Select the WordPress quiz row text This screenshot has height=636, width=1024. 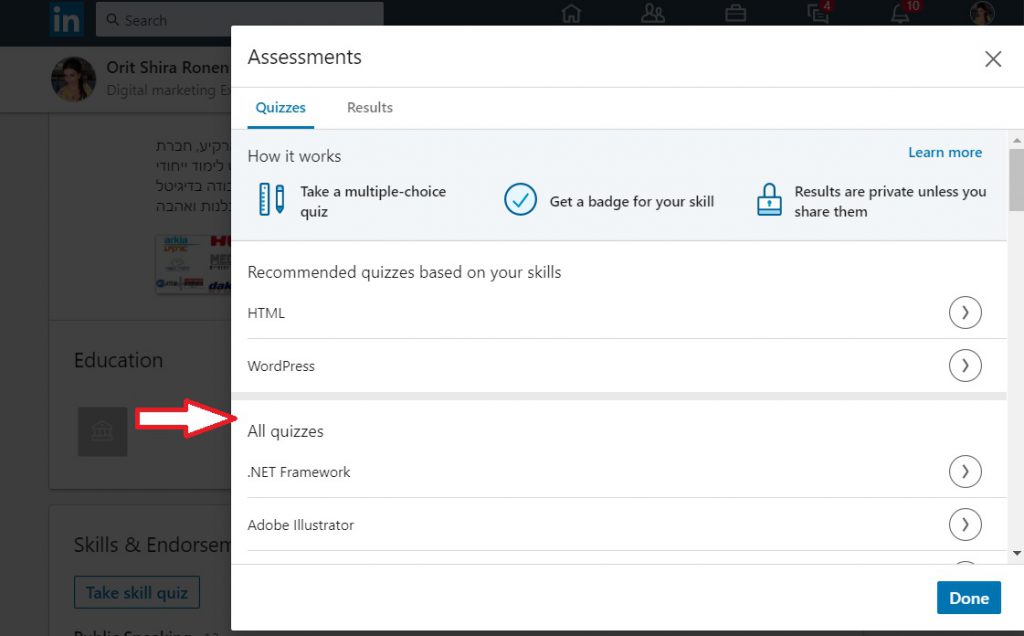tap(281, 366)
